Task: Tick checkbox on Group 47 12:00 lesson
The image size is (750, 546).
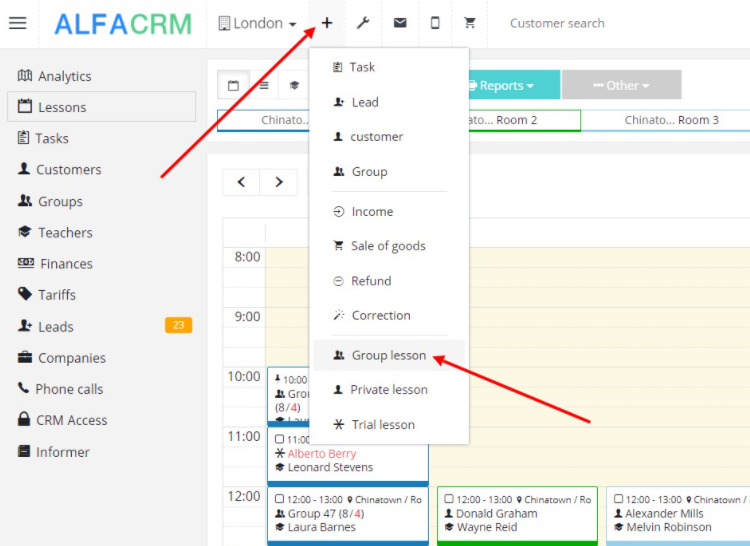Action: (x=279, y=499)
